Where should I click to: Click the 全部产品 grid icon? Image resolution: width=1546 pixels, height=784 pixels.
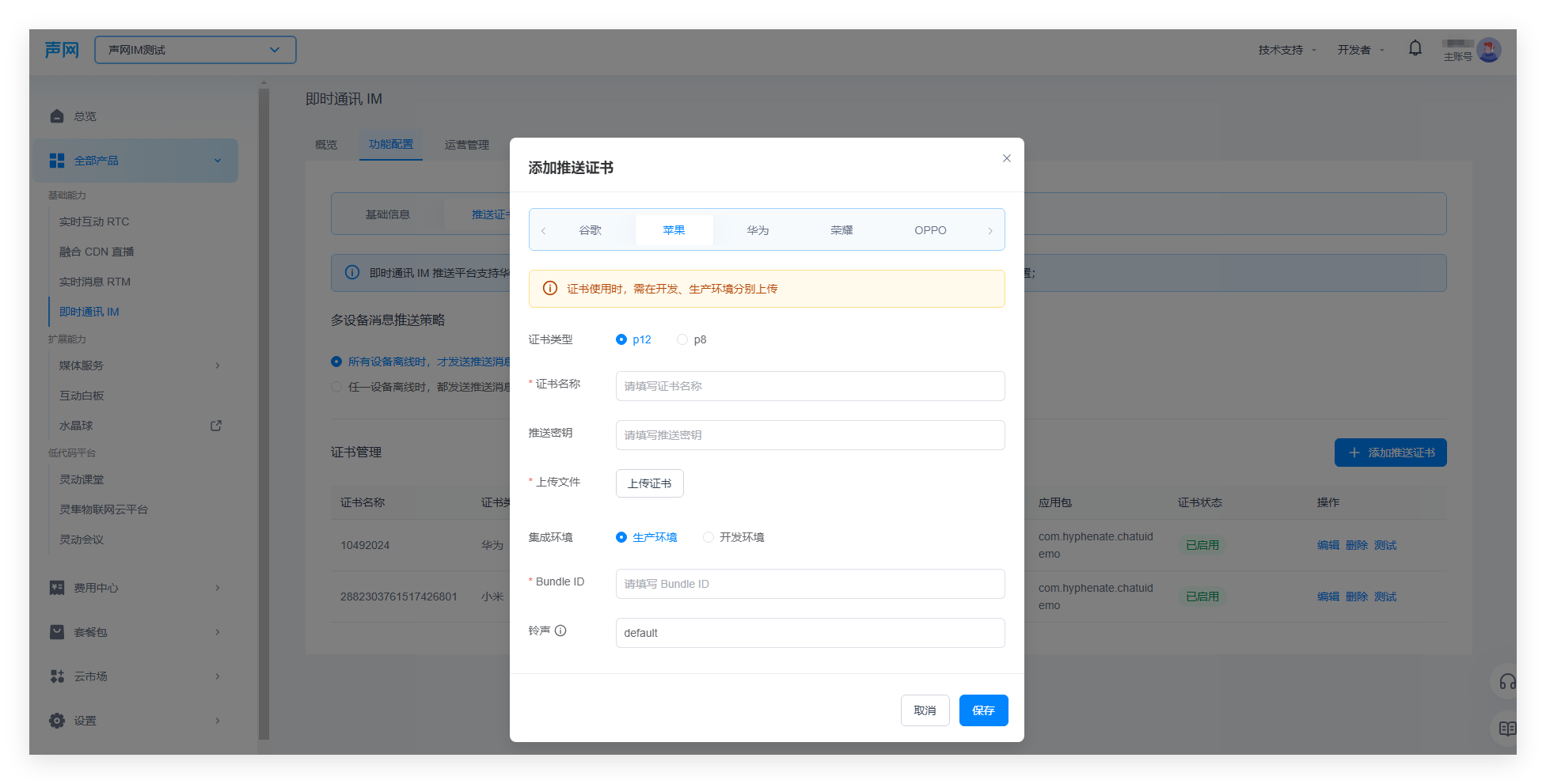tap(57, 161)
